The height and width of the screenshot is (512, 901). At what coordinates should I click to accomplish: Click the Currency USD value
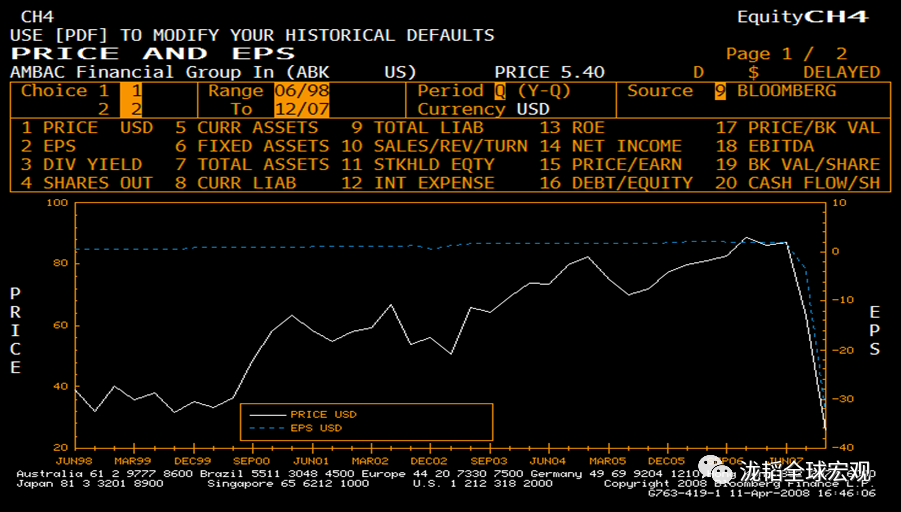tap(533, 109)
